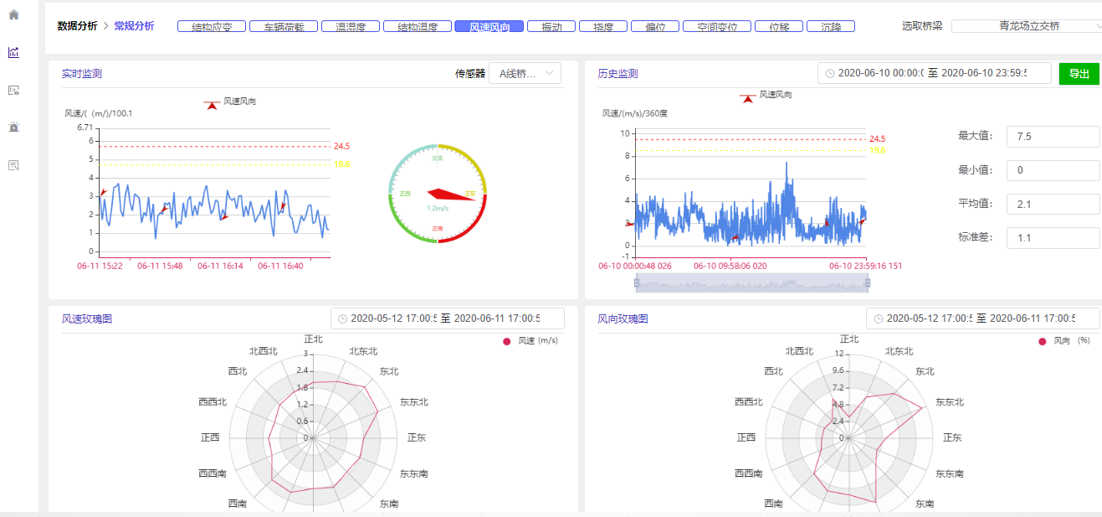Open the alarm siren icon in sidebar
The width and height of the screenshot is (1102, 517).
pyautogui.click(x=13, y=127)
